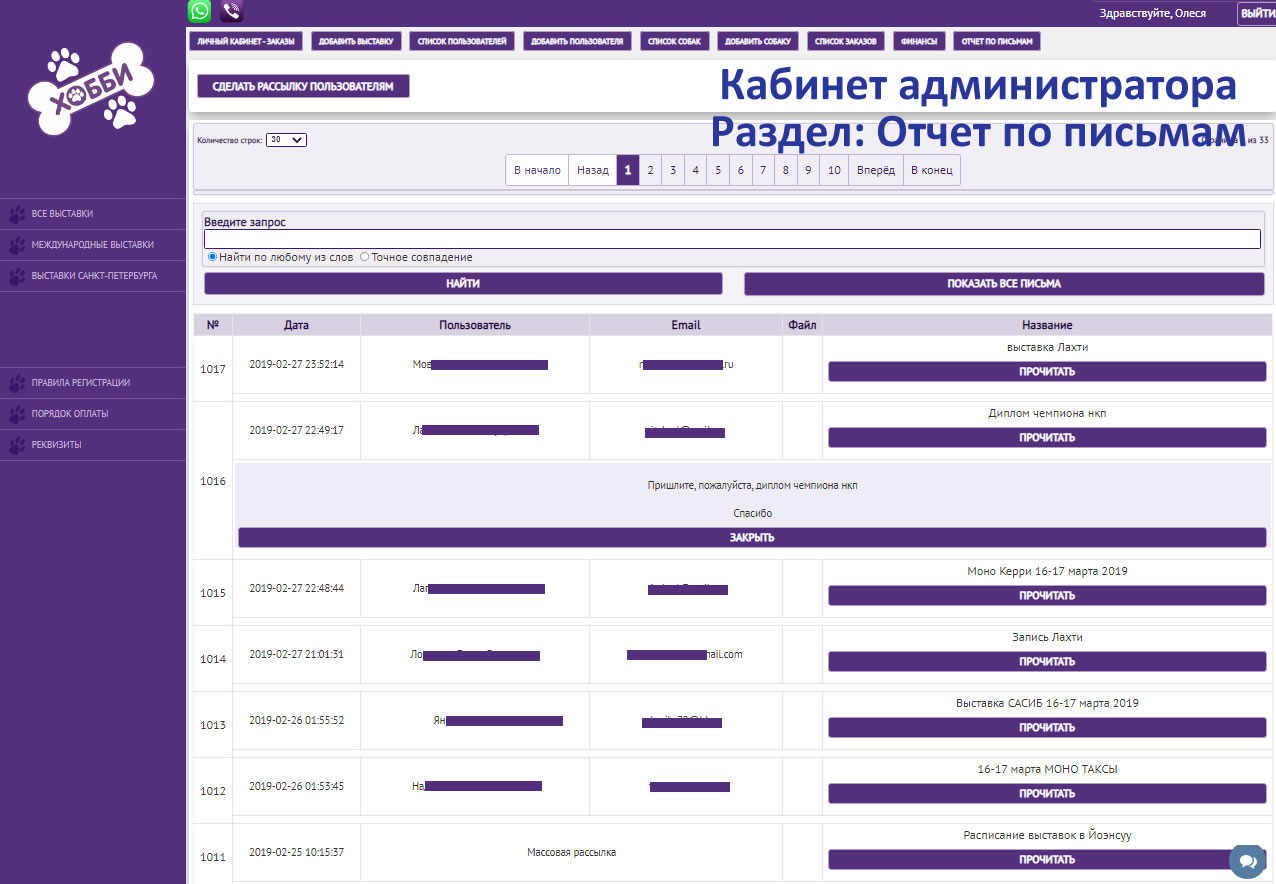The image size is (1276, 884).
Task: Select 'Найти по любому из слов' option
Action: click(213, 257)
